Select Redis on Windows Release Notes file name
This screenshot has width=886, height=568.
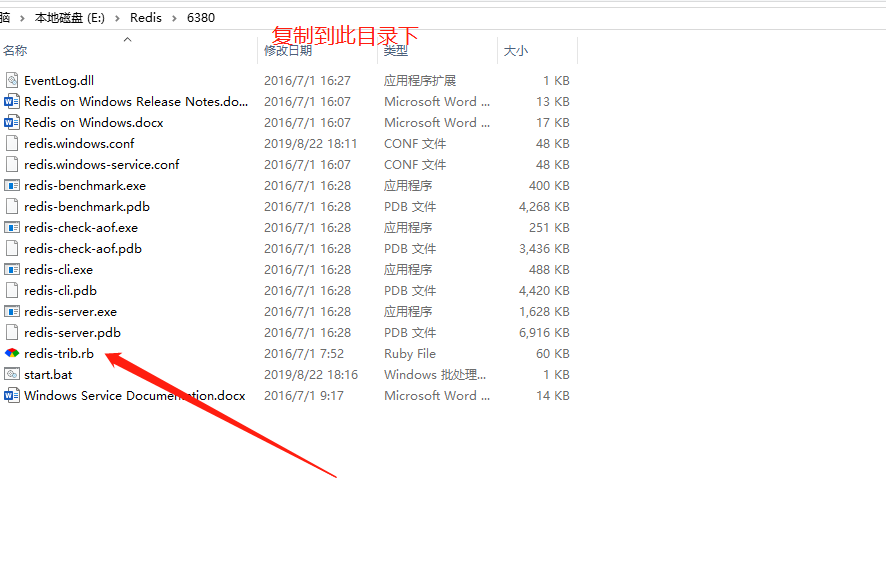point(136,102)
